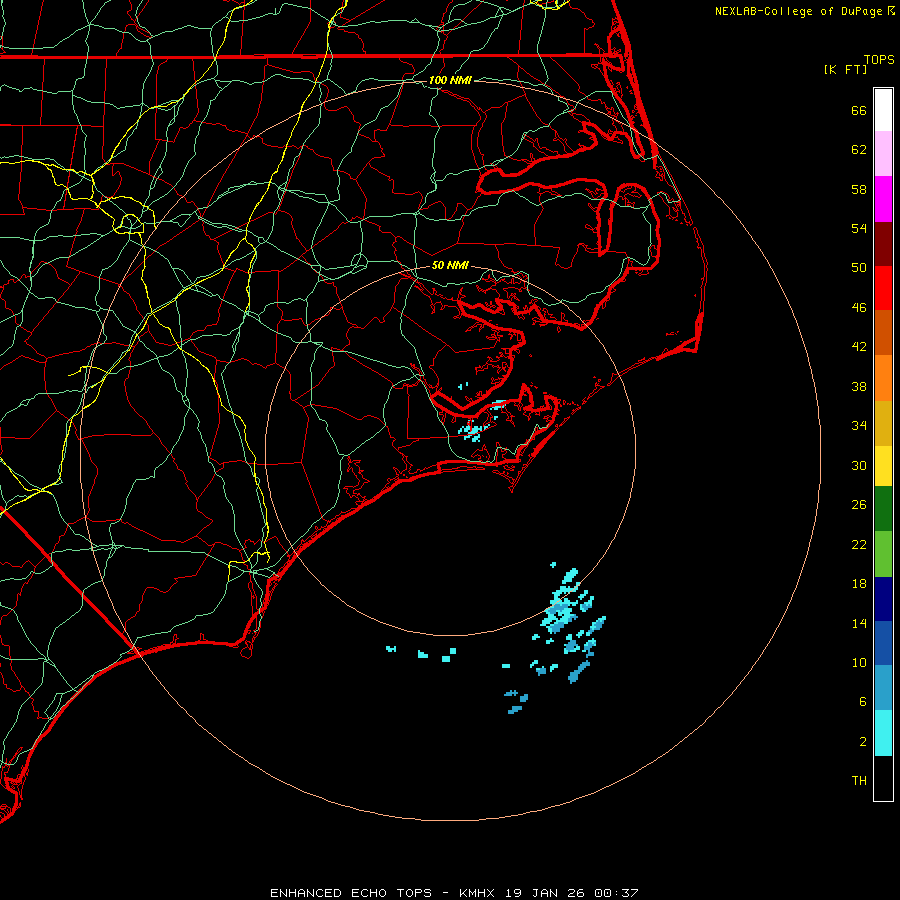This screenshot has height=900, width=900.
Task: Select the medium blue 10-14 kft swatch
Action: point(883,643)
